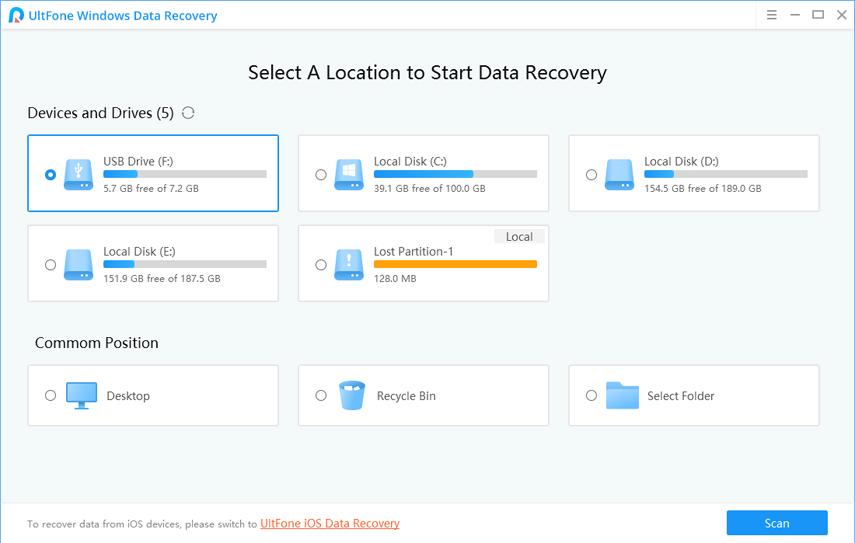Choose the Desktop radio button
Viewport: 855px width, 543px height.
click(50, 395)
